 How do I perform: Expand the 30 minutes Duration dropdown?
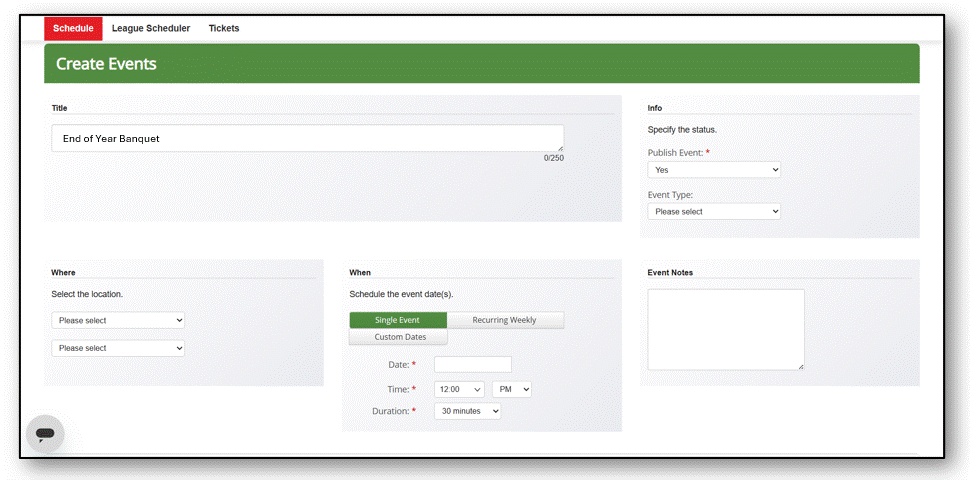pos(468,411)
